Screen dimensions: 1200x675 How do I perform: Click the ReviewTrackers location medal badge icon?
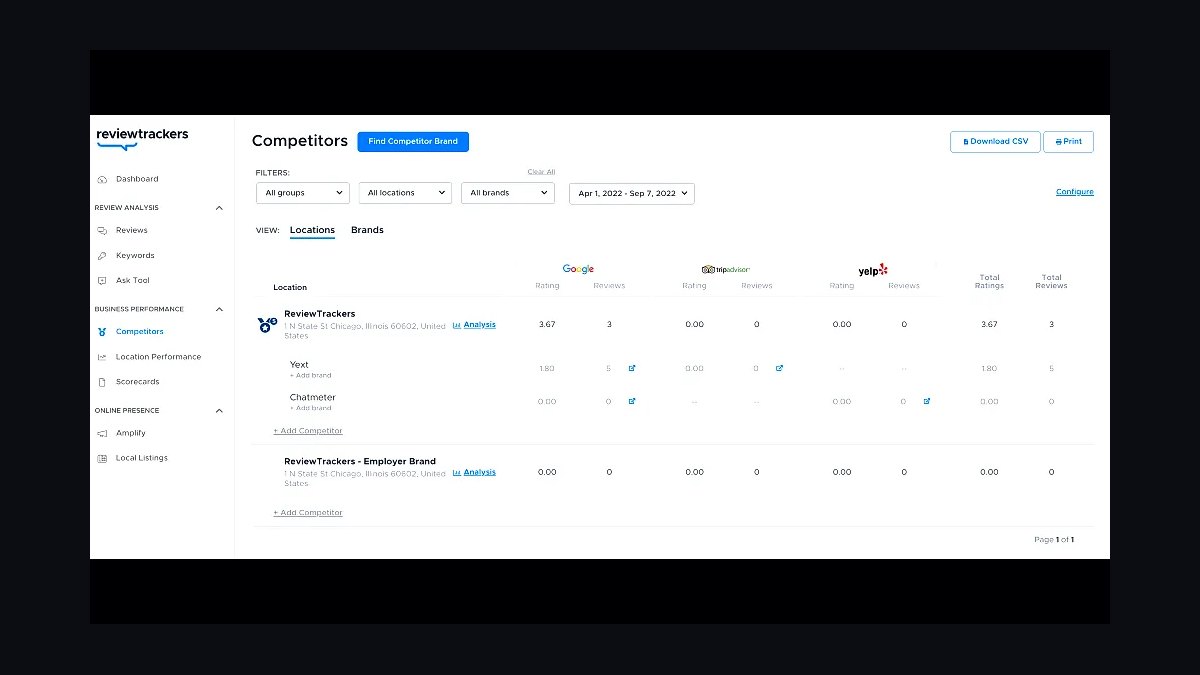pyautogui.click(x=267, y=325)
